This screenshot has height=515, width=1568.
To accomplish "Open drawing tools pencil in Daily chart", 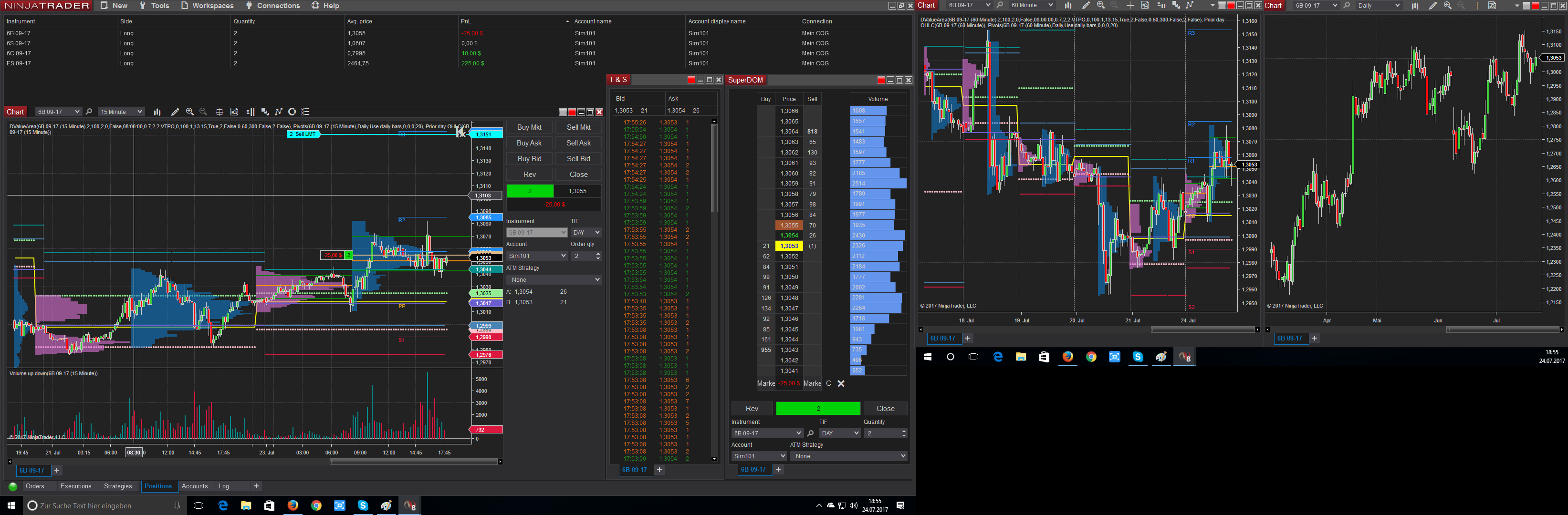I will click(1433, 5).
